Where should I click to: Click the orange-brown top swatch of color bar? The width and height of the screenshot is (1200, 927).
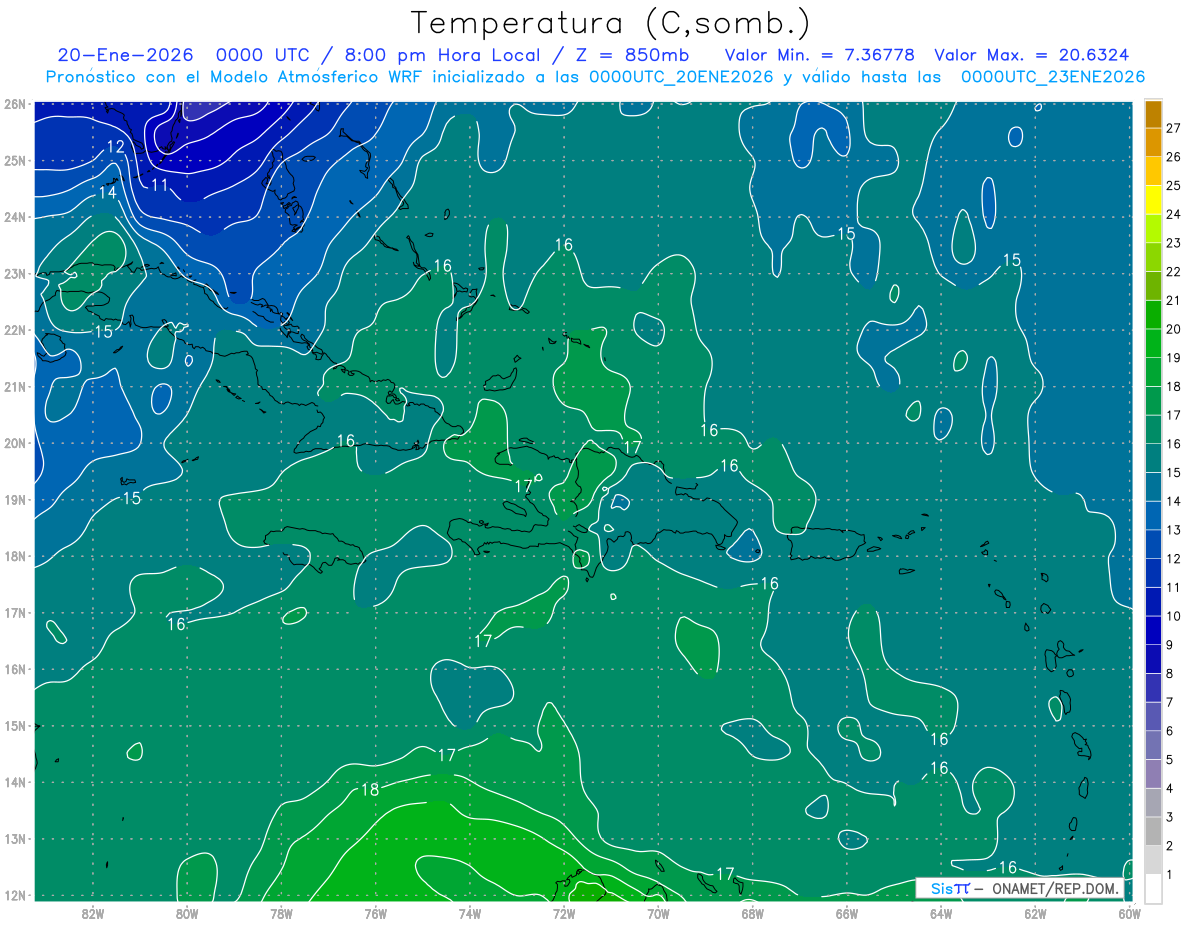pos(1153,114)
